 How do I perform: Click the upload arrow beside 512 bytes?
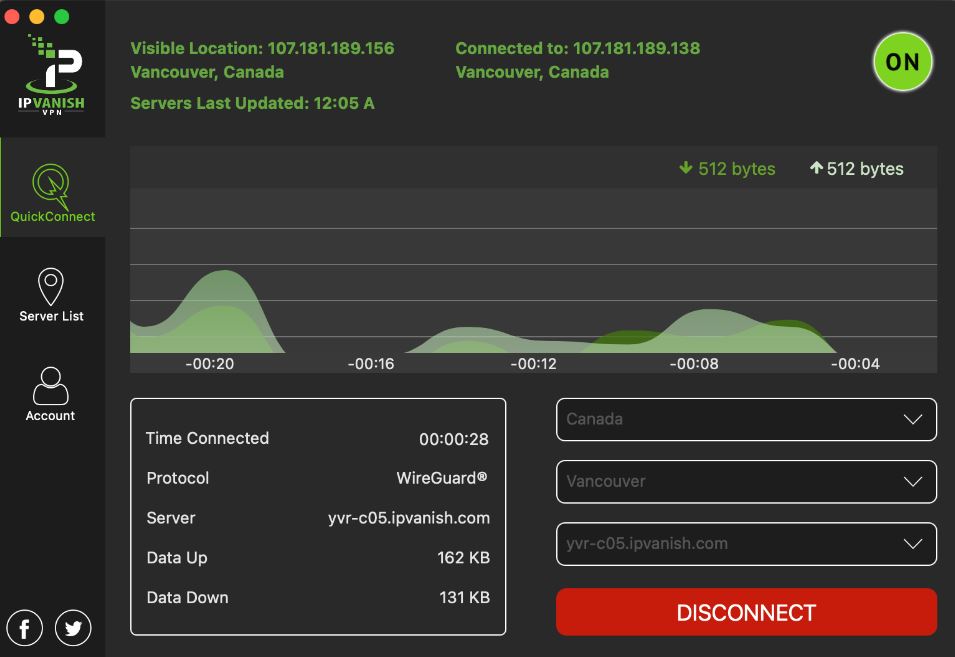pos(816,168)
